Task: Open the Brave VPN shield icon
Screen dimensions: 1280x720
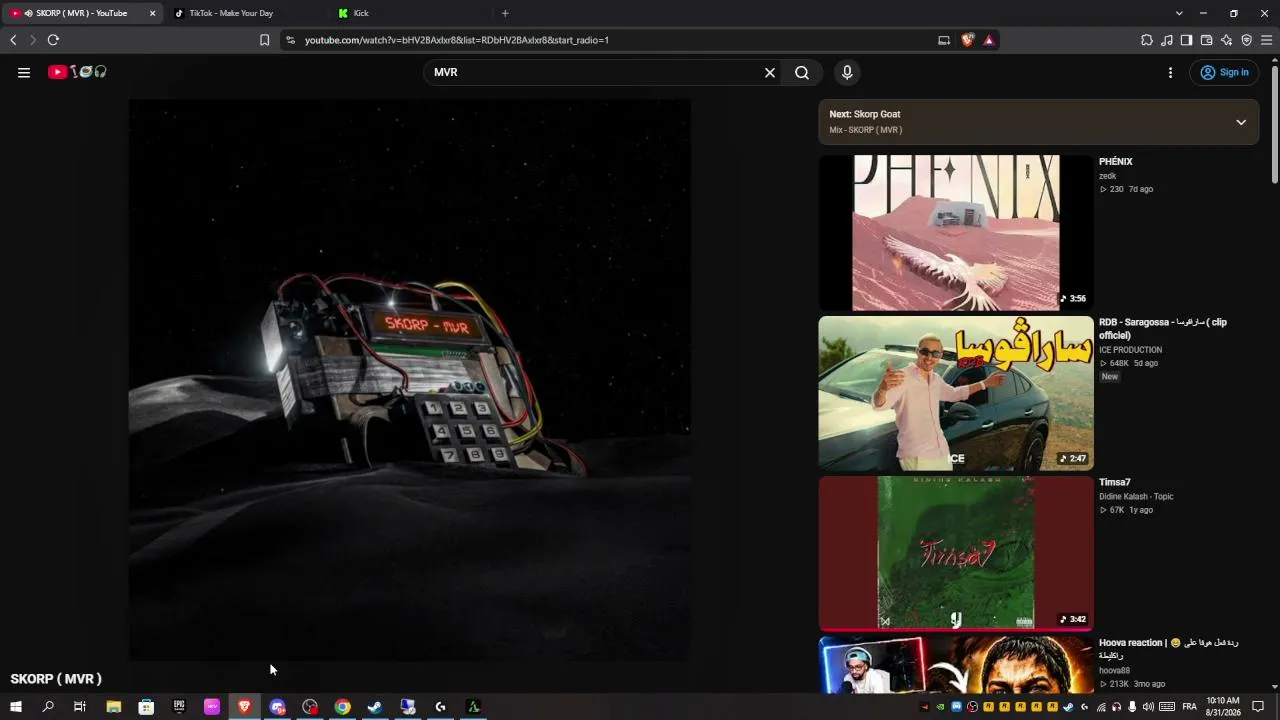Action: 1246,40
